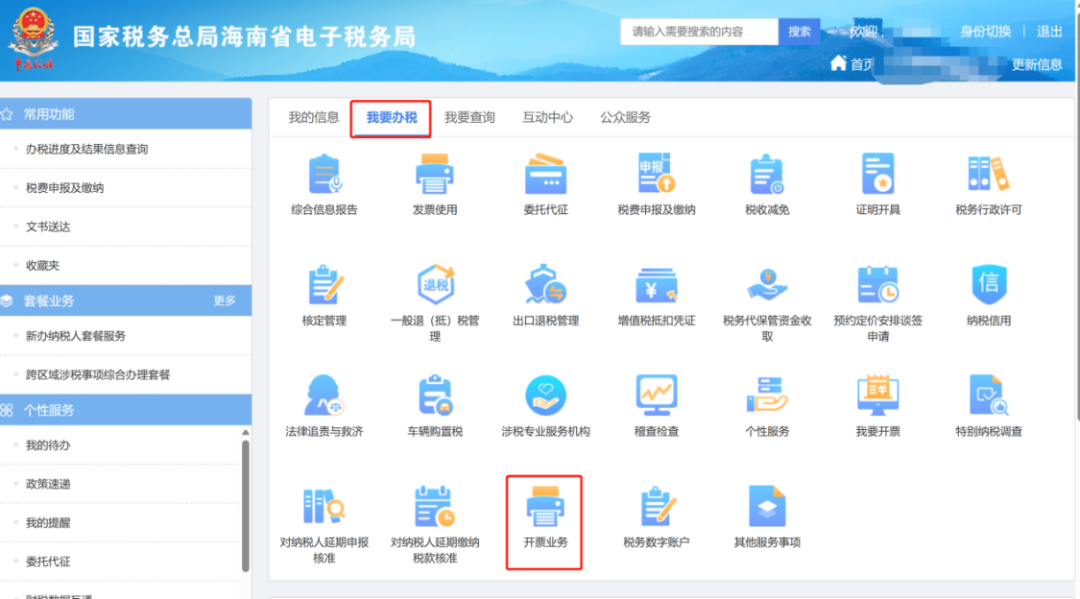This screenshot has width=1080, height=599.
Task: Open 其他服务事项 icon
Action: pos(767,507)
